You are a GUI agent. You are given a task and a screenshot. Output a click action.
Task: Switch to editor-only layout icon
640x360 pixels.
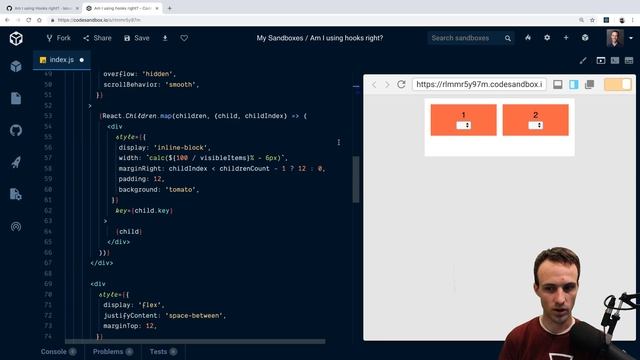[629, 61]
